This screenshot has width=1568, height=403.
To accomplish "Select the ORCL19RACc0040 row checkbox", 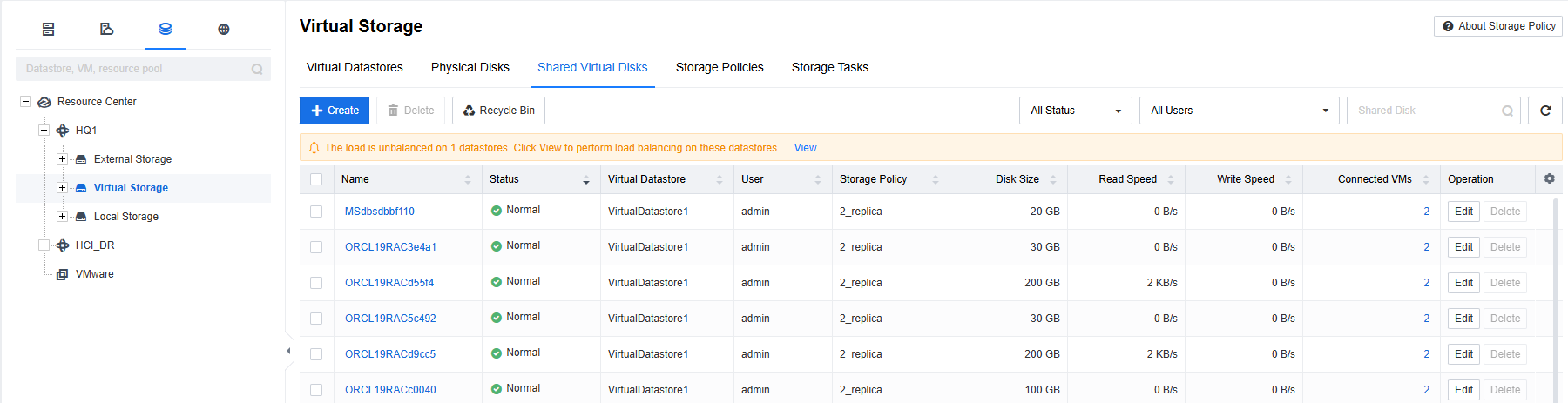I will click(x=316, y=390).
